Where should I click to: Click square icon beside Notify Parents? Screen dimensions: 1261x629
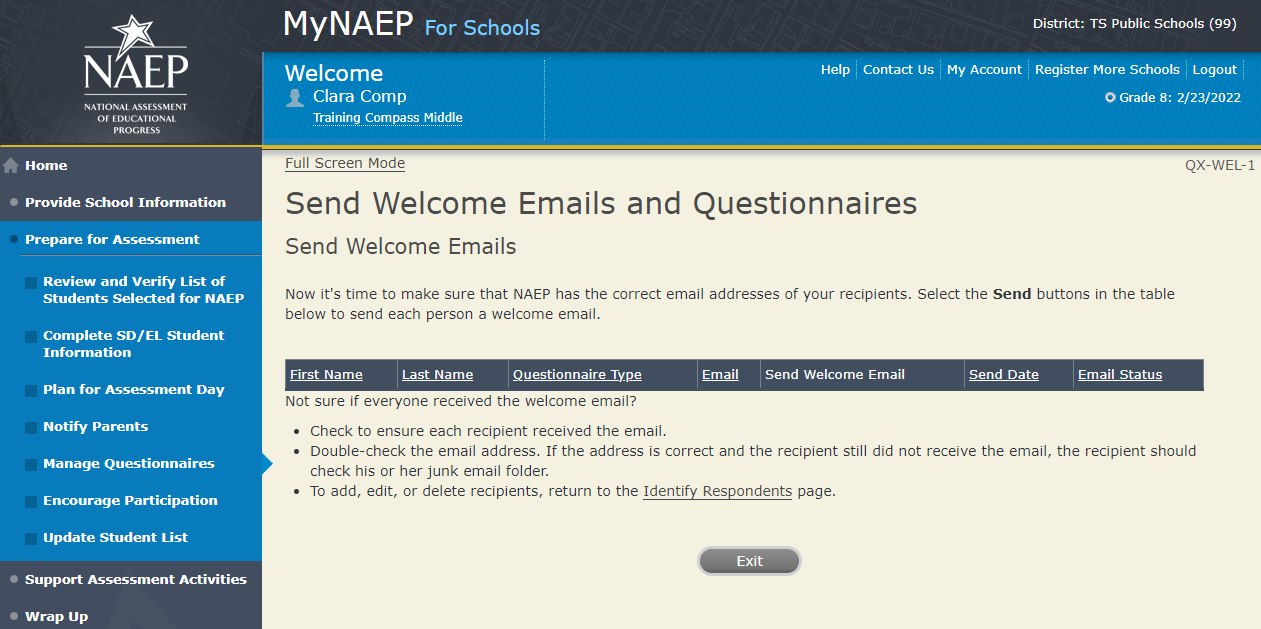[x=32, y=428]
